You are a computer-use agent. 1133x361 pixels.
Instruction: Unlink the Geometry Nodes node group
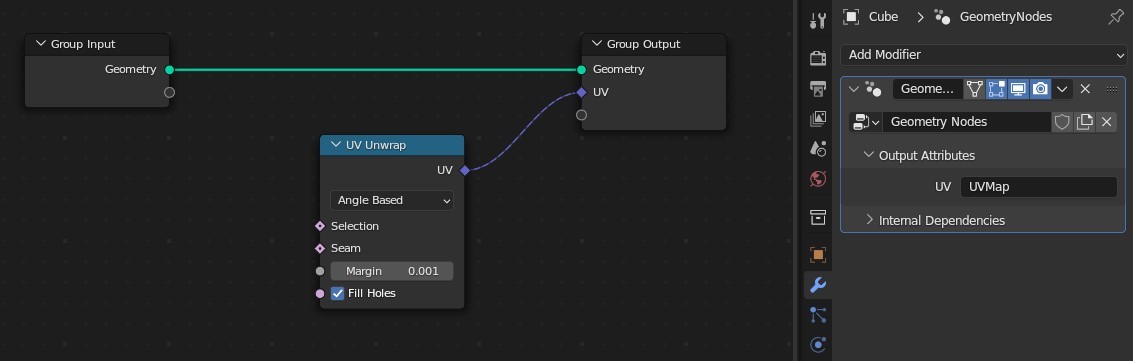(1106, 122)
